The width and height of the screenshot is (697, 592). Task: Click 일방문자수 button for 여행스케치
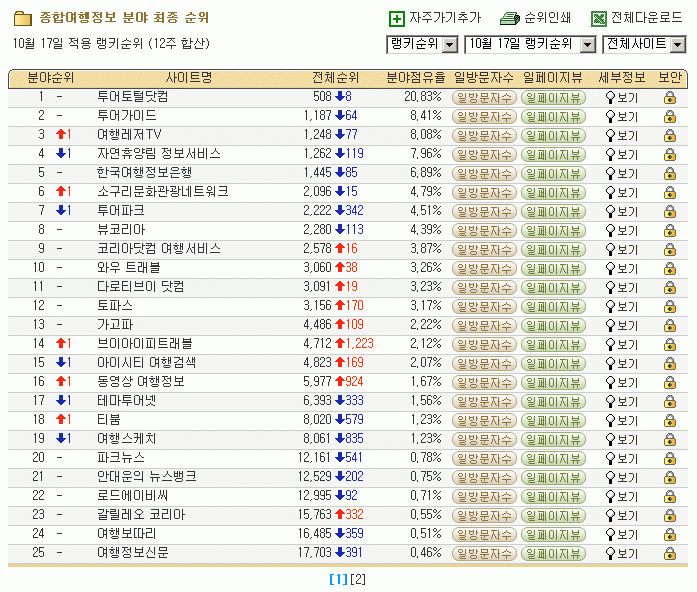[485, 440]
